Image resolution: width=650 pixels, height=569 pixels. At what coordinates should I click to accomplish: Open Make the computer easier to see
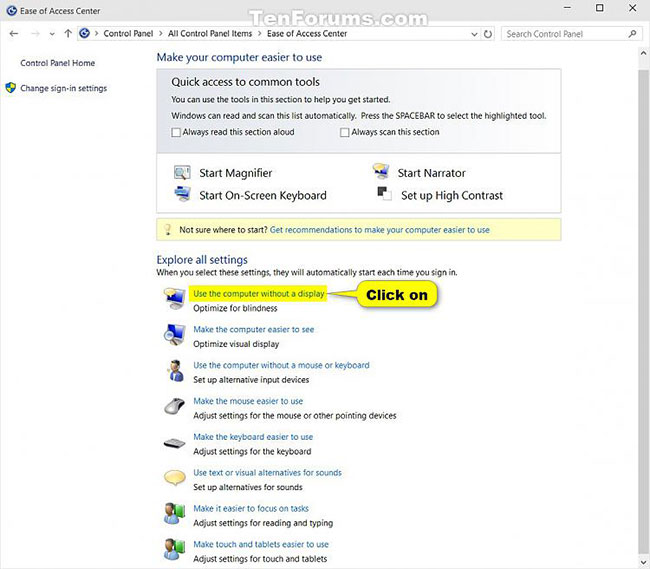254,329
